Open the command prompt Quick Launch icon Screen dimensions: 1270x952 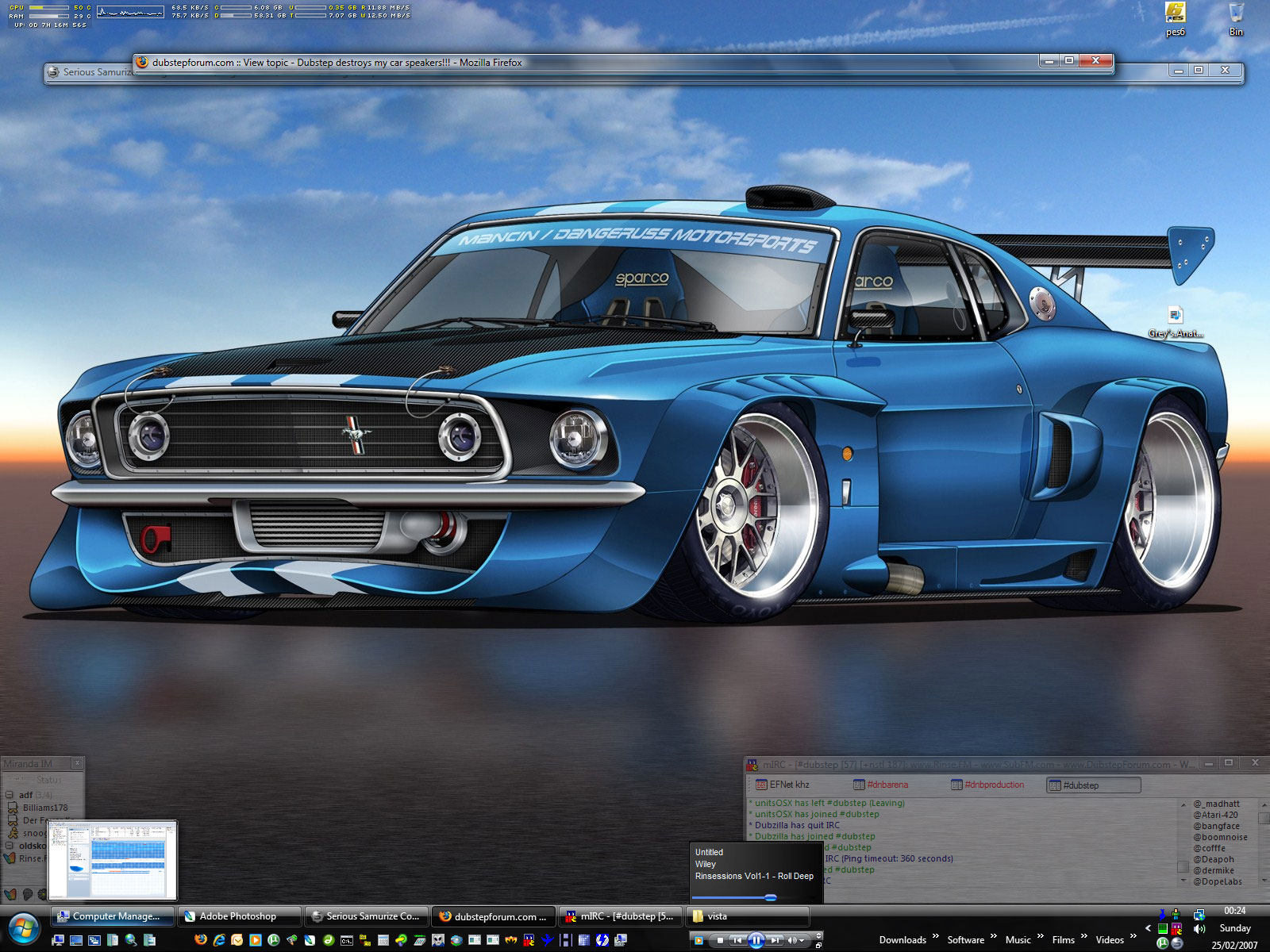point(347,940)
